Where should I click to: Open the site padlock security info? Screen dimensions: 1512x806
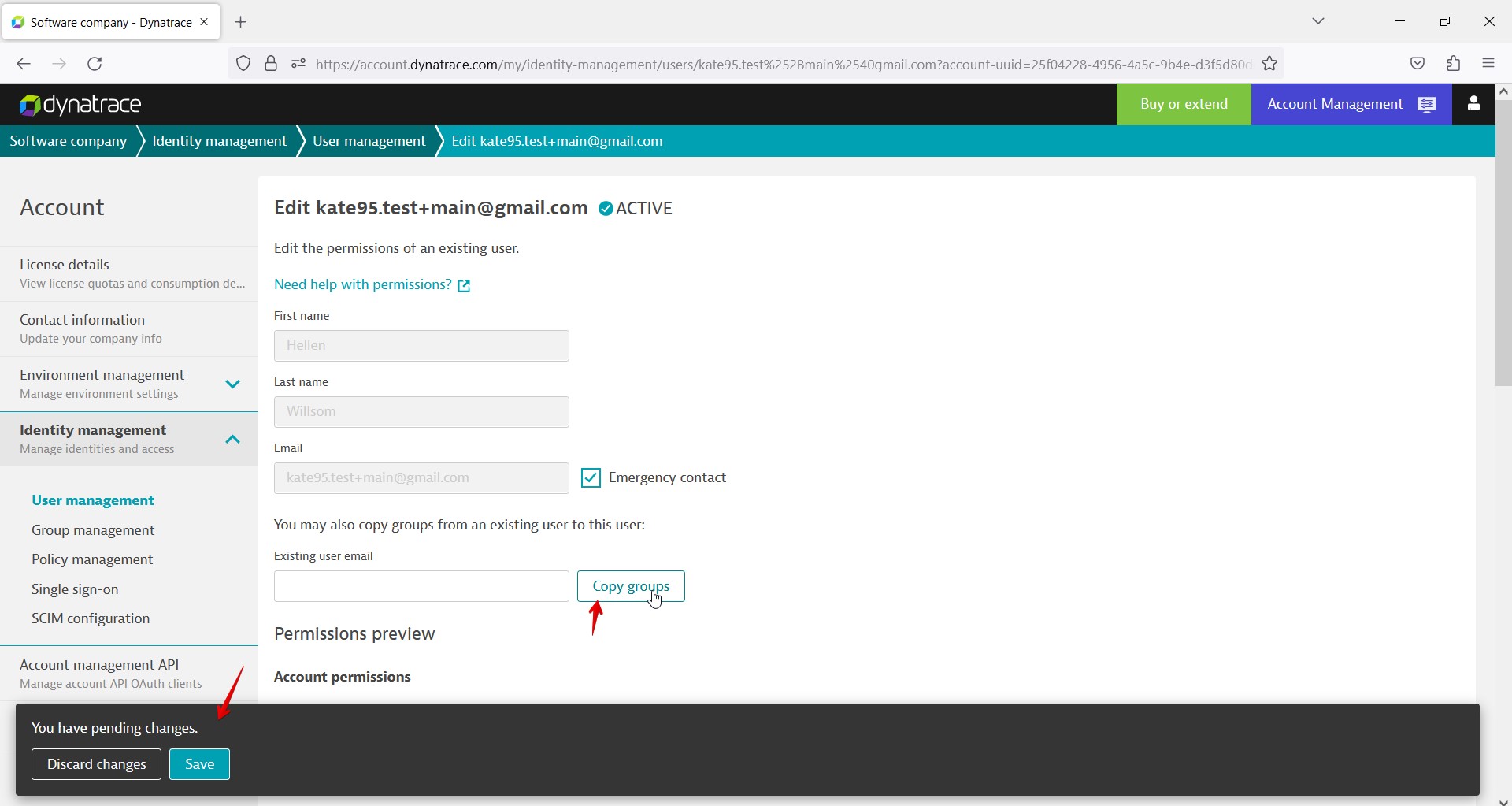point(271,64)
